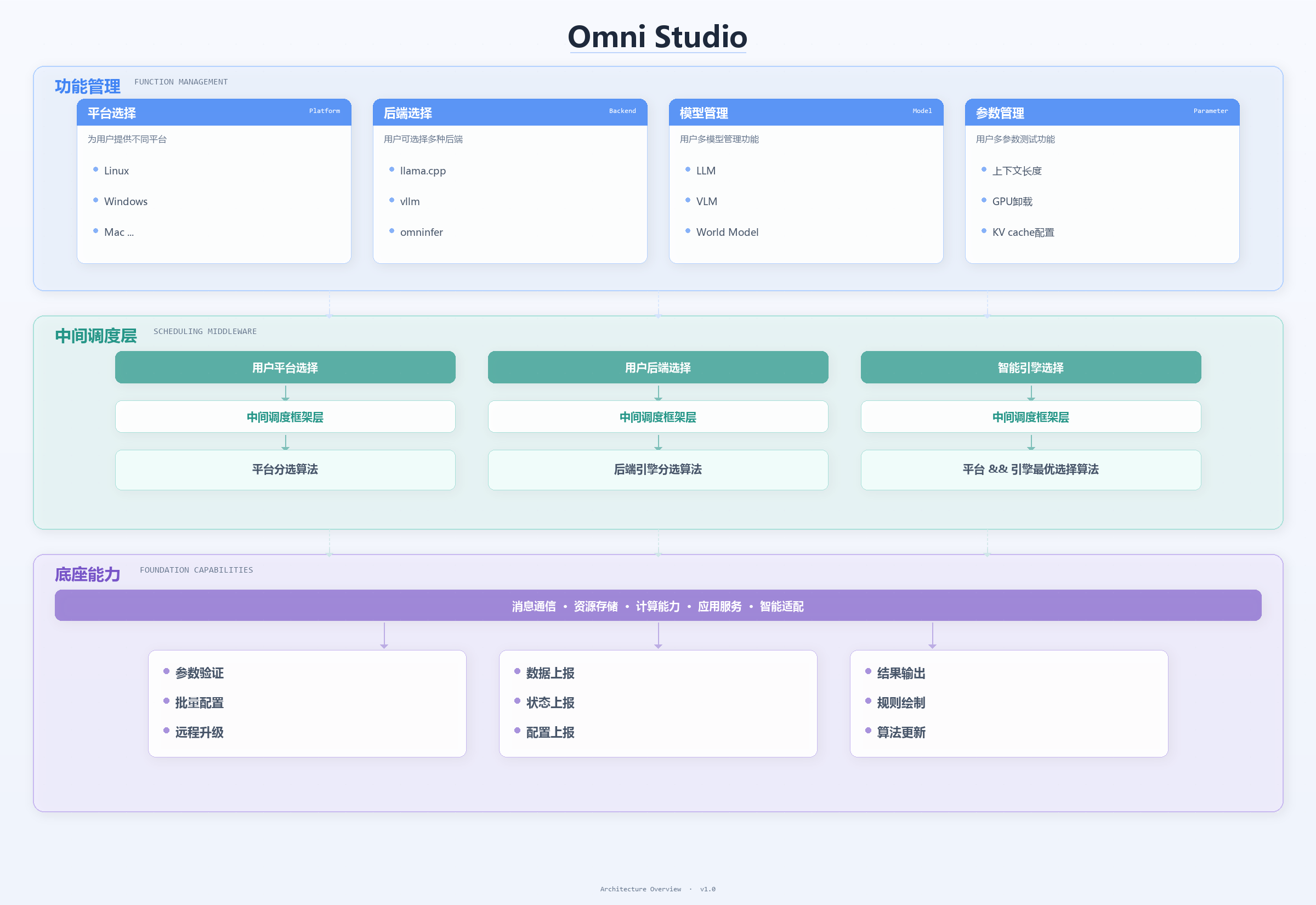This screenshot has width=1316, height=905.
Task: Click the v1.0 version label
Action: pos(707,889)
